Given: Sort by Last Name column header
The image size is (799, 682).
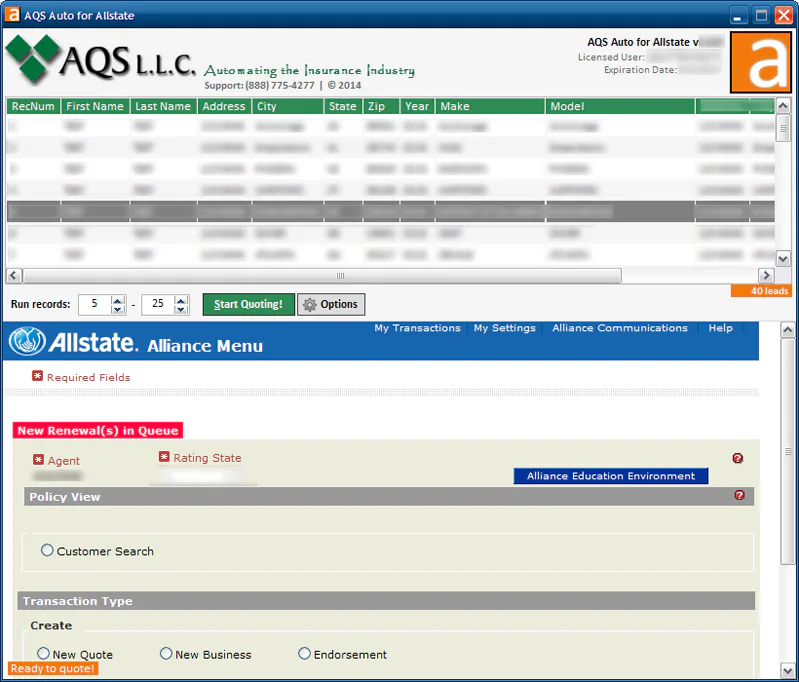Looking at the screenshot, I should pos(164,106).
